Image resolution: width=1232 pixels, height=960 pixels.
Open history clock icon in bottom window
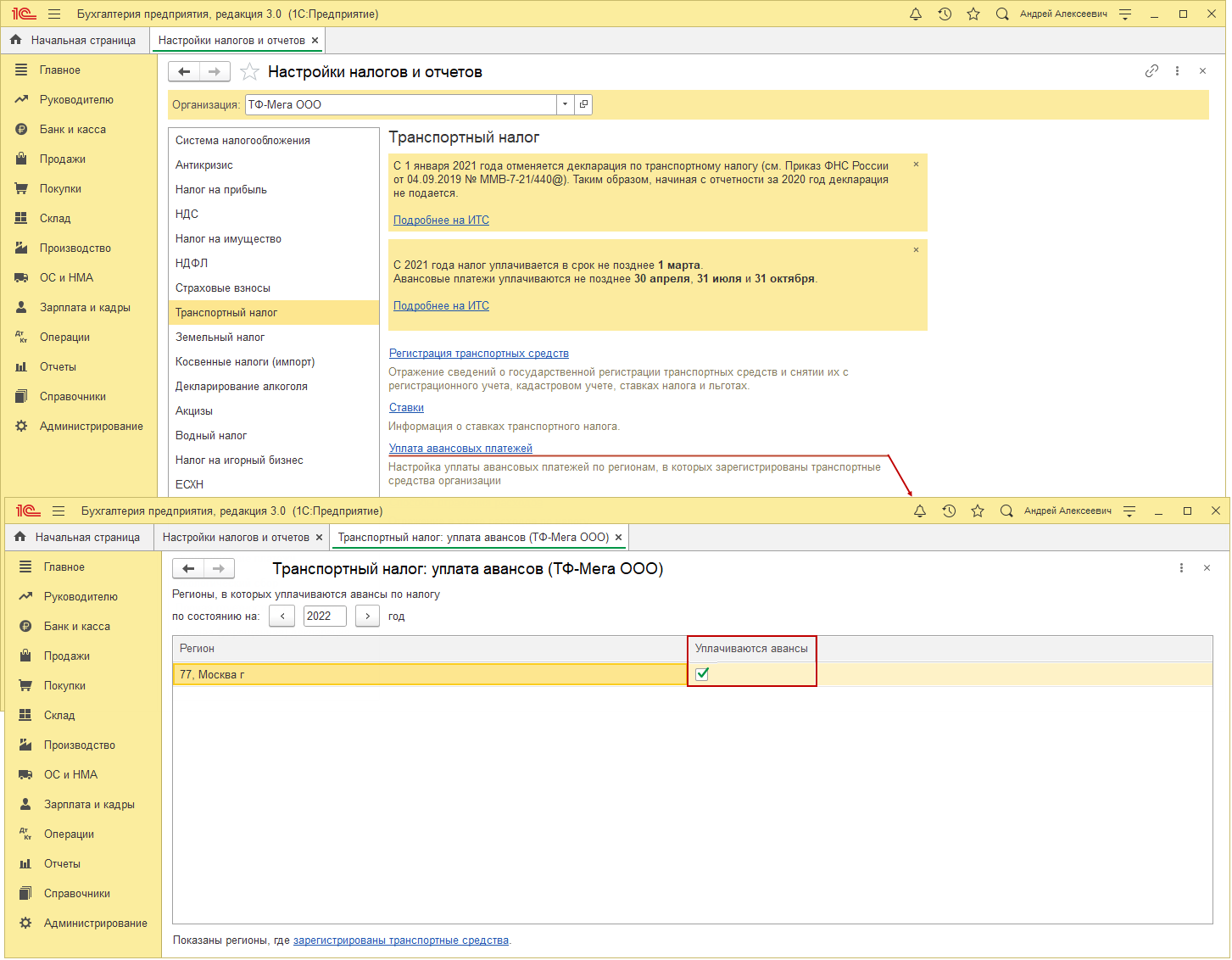coord(949,511)
